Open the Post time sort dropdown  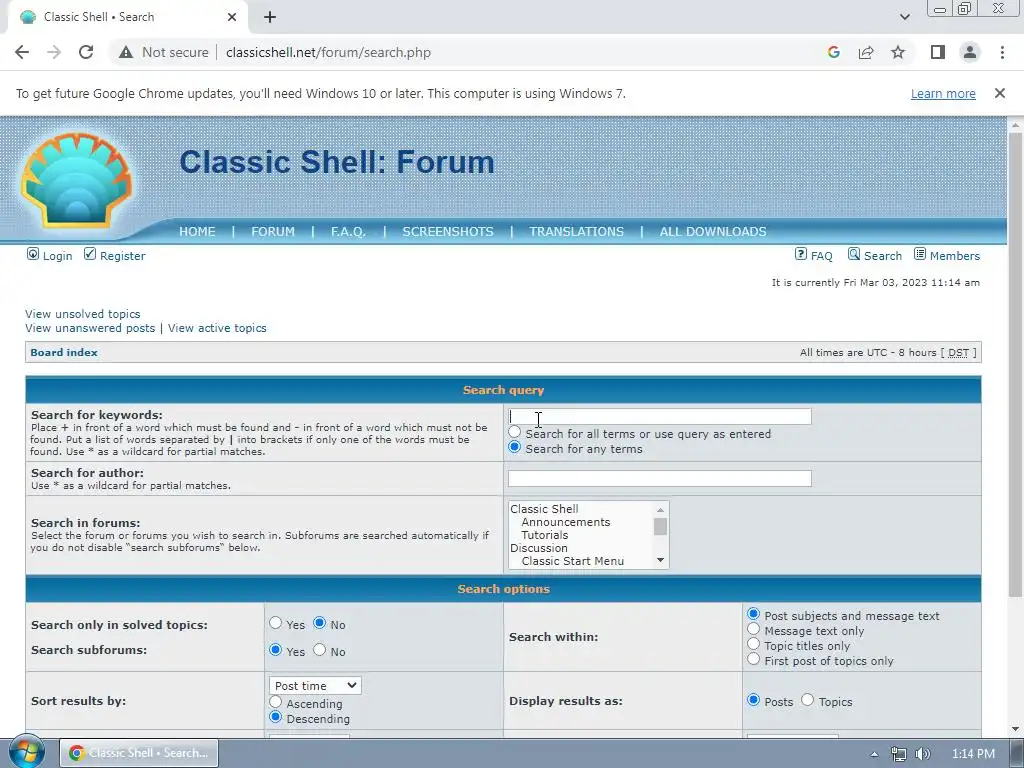pyautogui.click(x=315, y=686)
